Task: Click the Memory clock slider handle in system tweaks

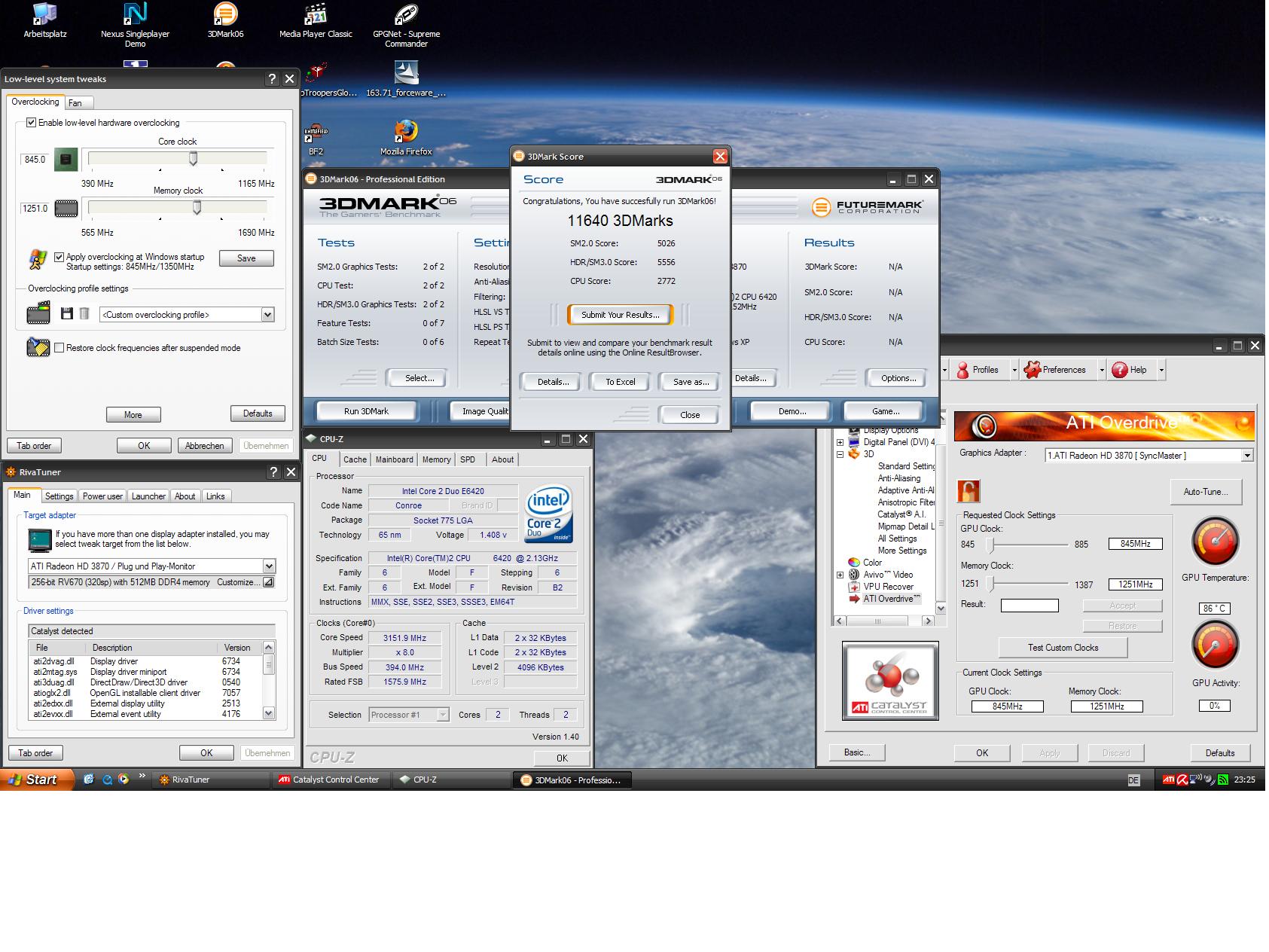Action: pos(197,207)
